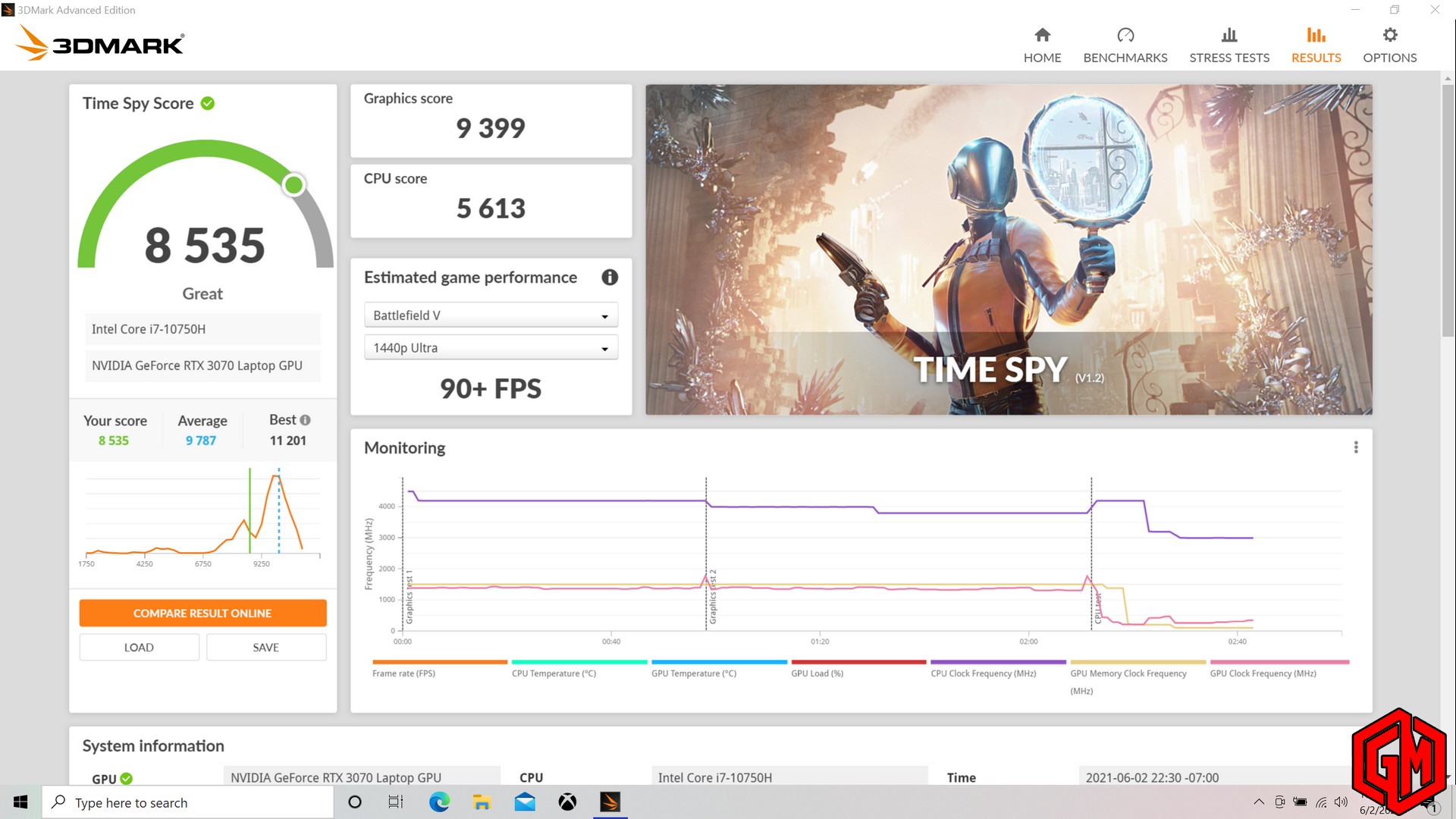
Task: Open the Monitoring panel three-dot menu
Action: pos(1356,447)
